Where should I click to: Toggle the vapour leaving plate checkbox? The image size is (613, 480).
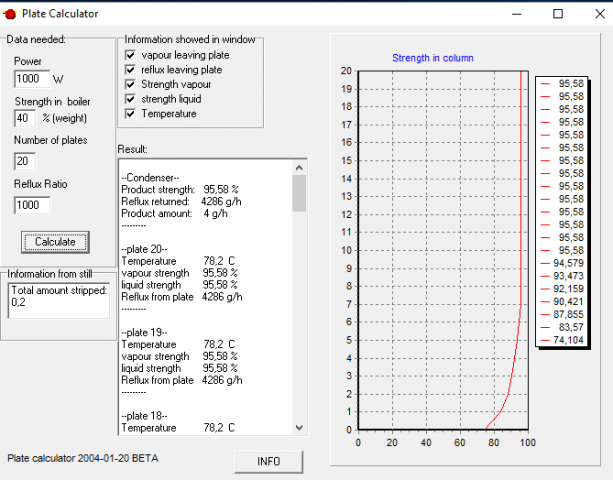130,55
